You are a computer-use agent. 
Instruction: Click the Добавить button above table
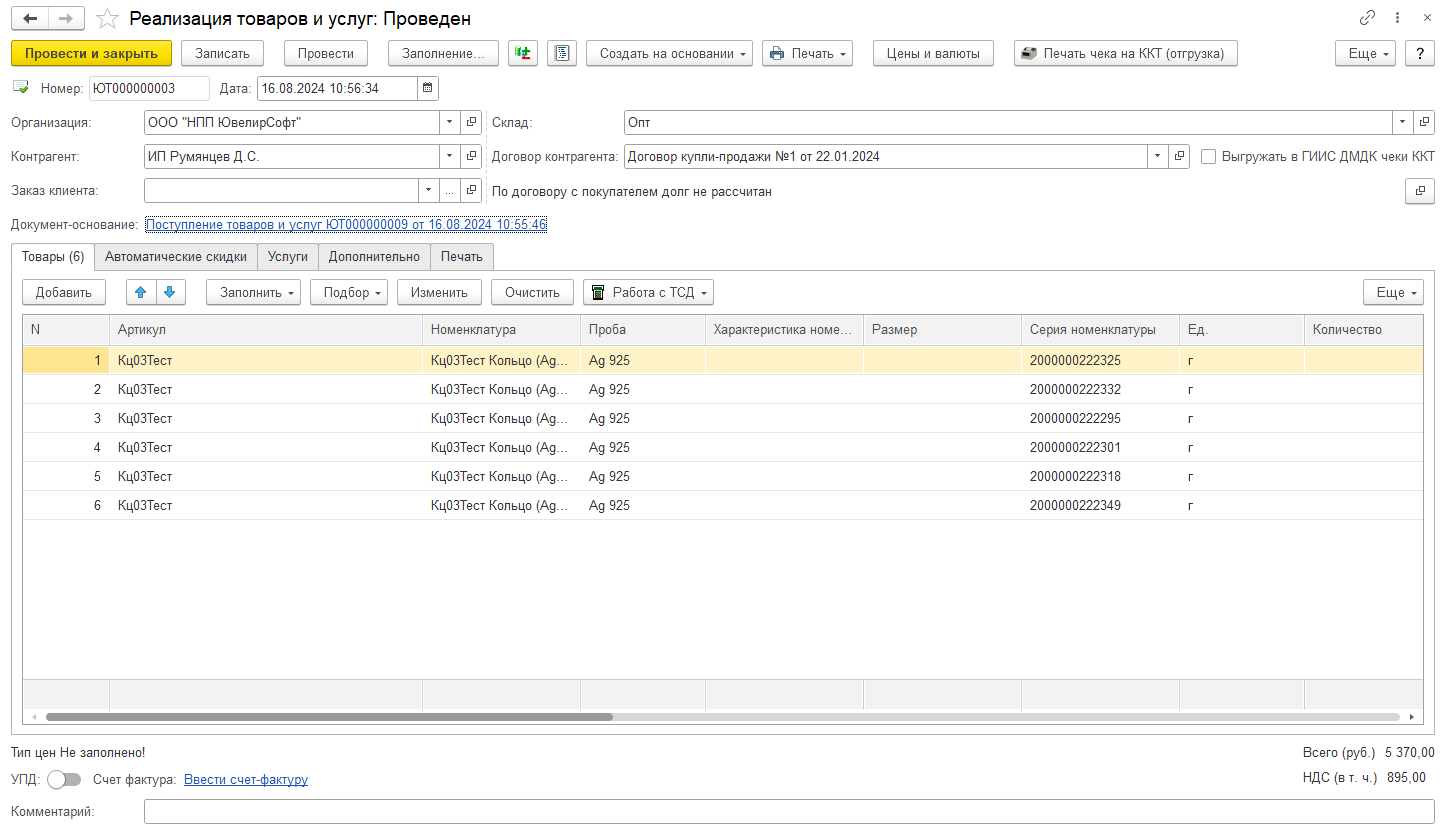tap(64, 292)
